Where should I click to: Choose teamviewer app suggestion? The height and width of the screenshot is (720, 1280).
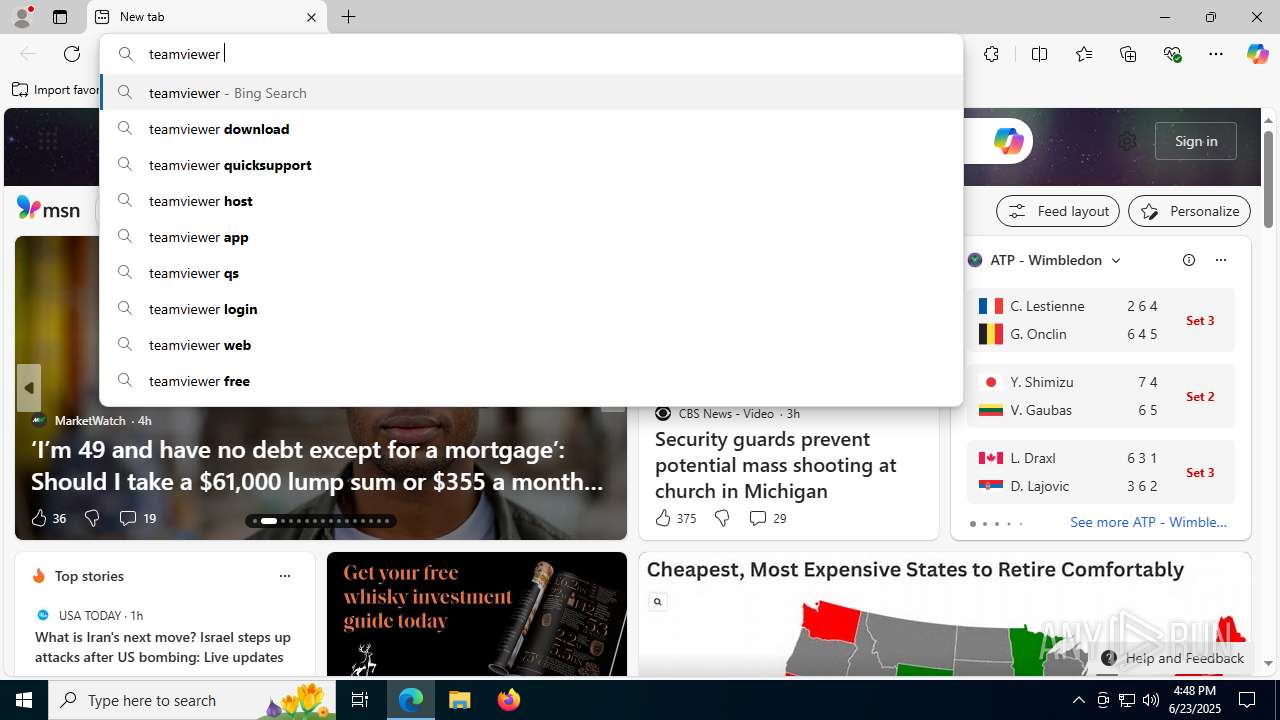coord(531,237)
